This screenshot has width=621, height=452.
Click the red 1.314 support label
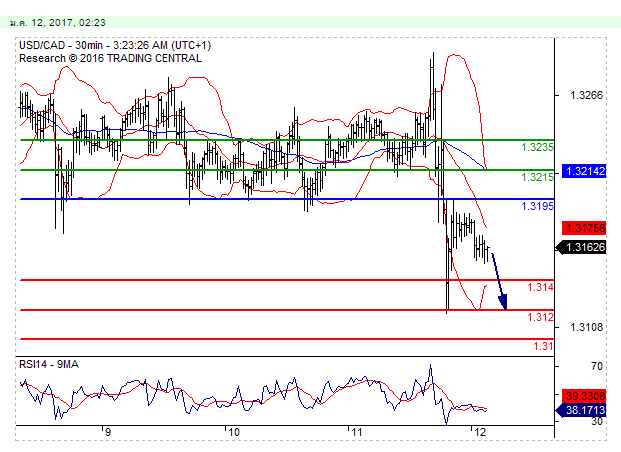coord(540,287)
